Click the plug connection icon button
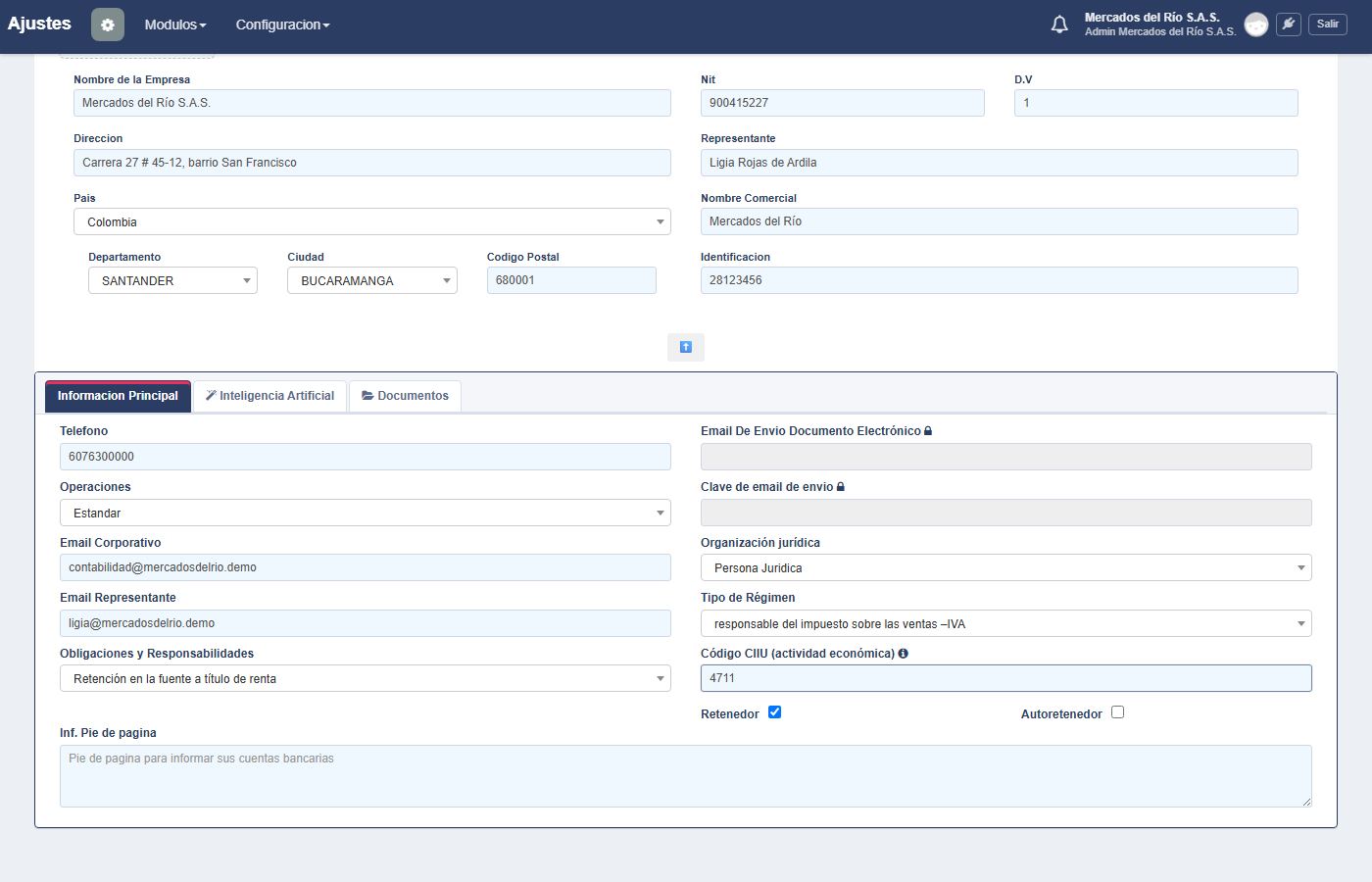This screenshot has width=1372, height=882. point(1289,24)
